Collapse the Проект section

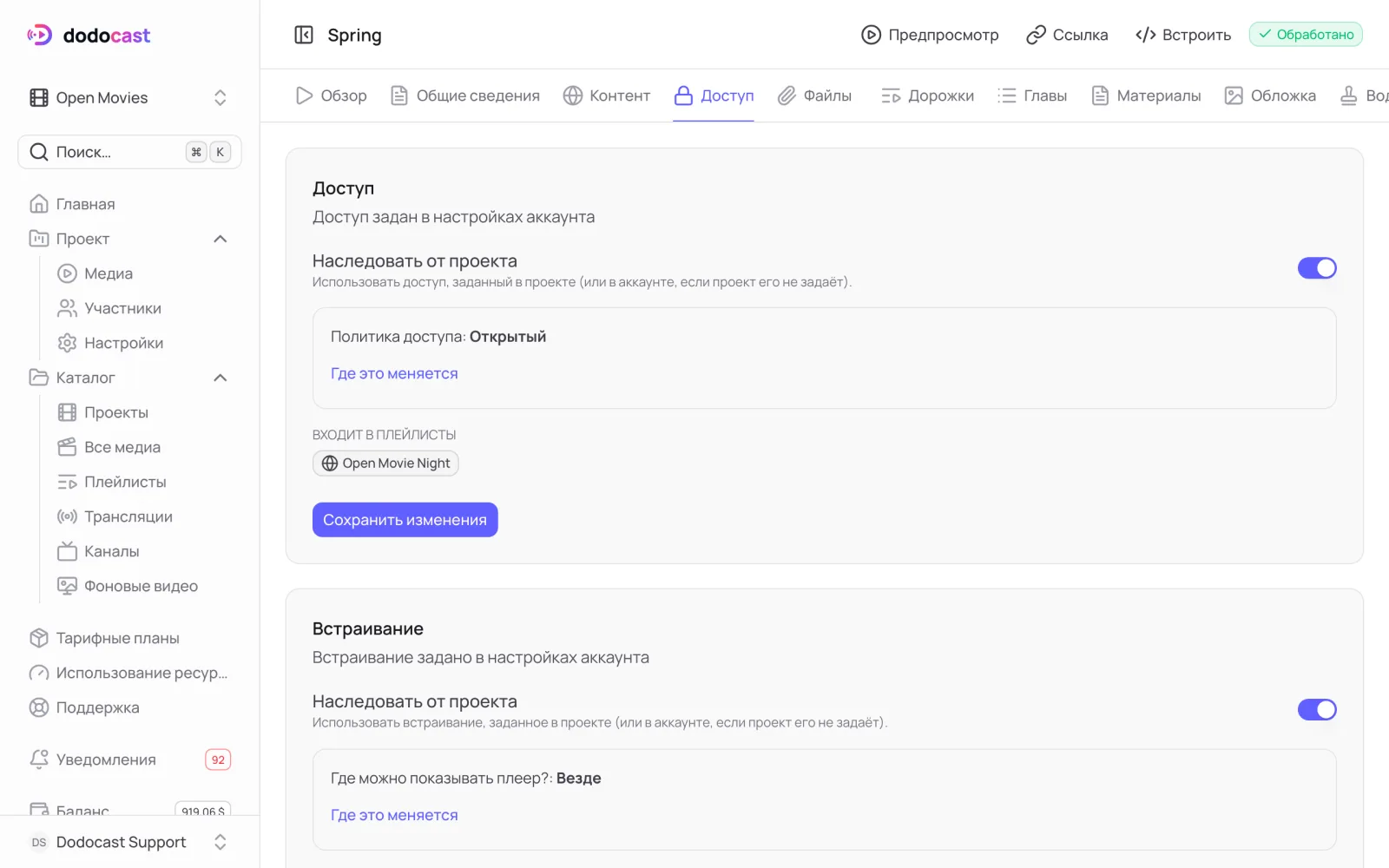[221, 239]
